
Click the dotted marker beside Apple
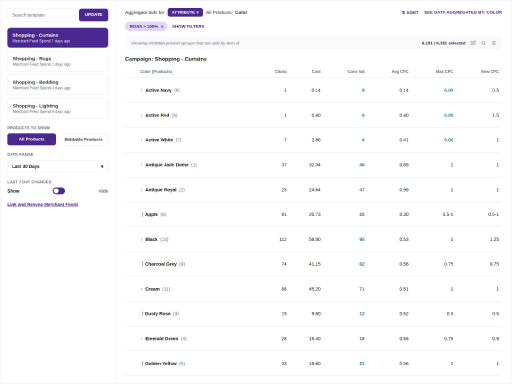(x=142, y=214)
